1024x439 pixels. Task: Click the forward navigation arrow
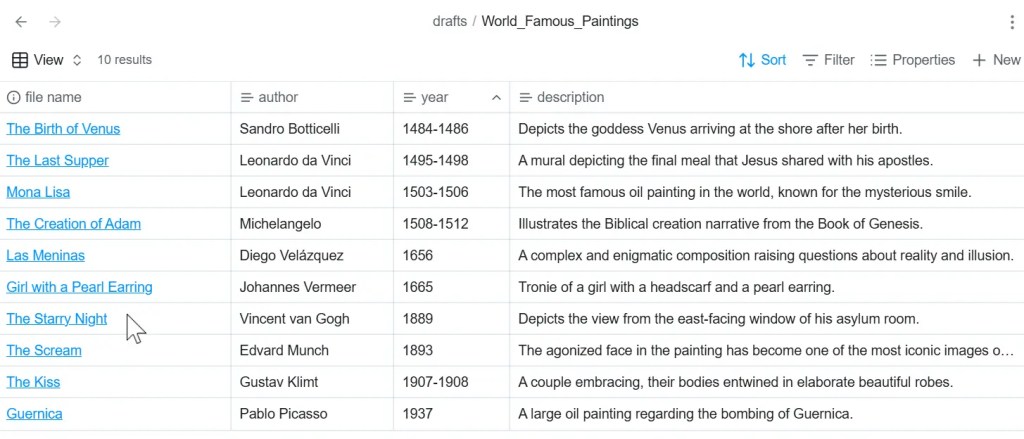click(55, 22)
